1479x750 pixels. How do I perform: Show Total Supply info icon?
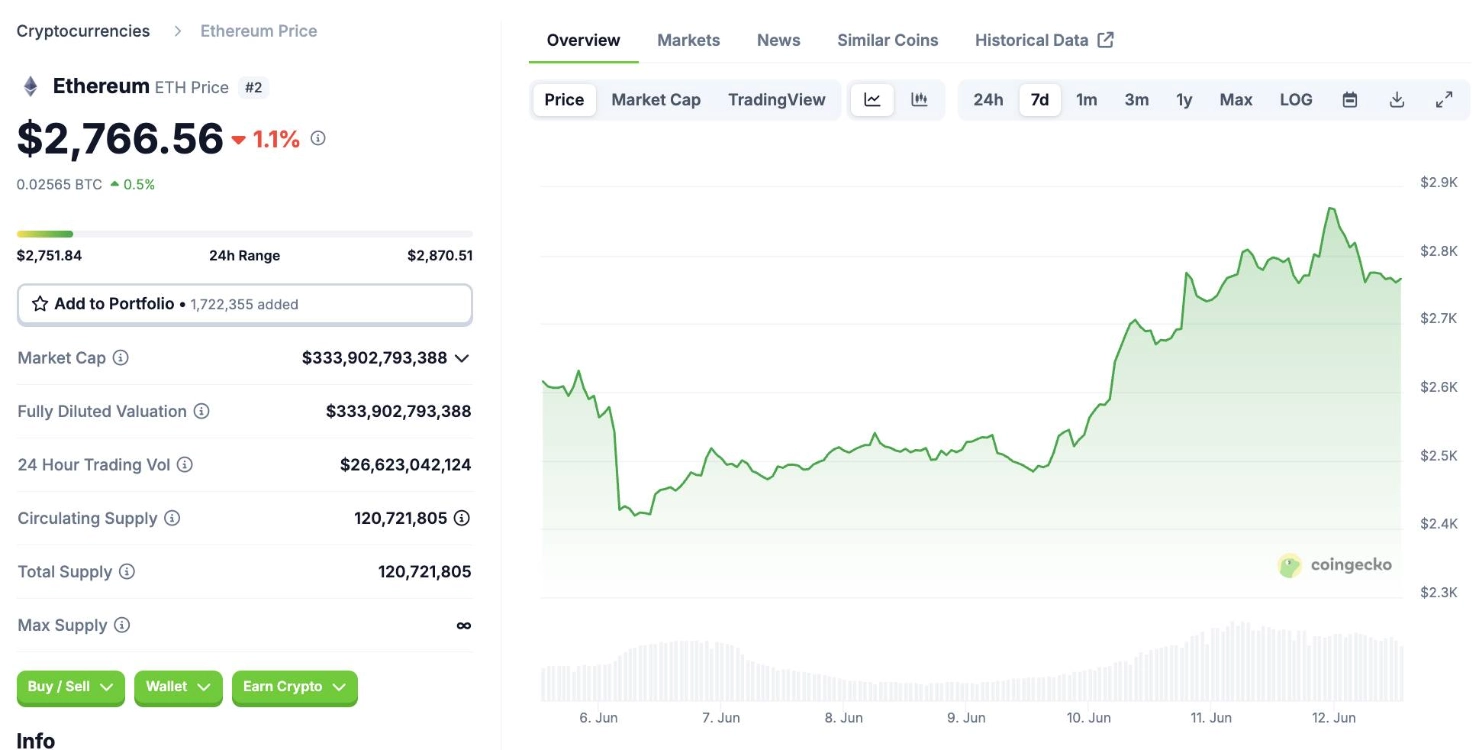point(127,571)
